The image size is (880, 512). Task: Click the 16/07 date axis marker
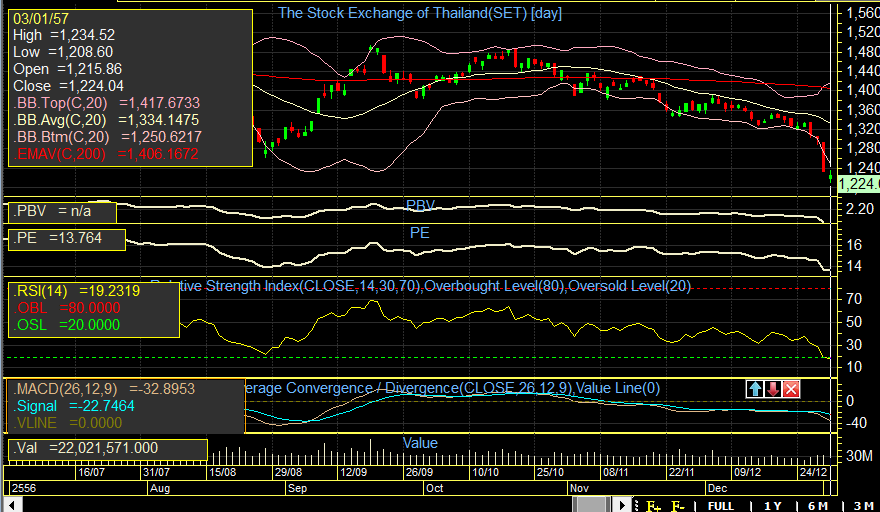(91, 472)
